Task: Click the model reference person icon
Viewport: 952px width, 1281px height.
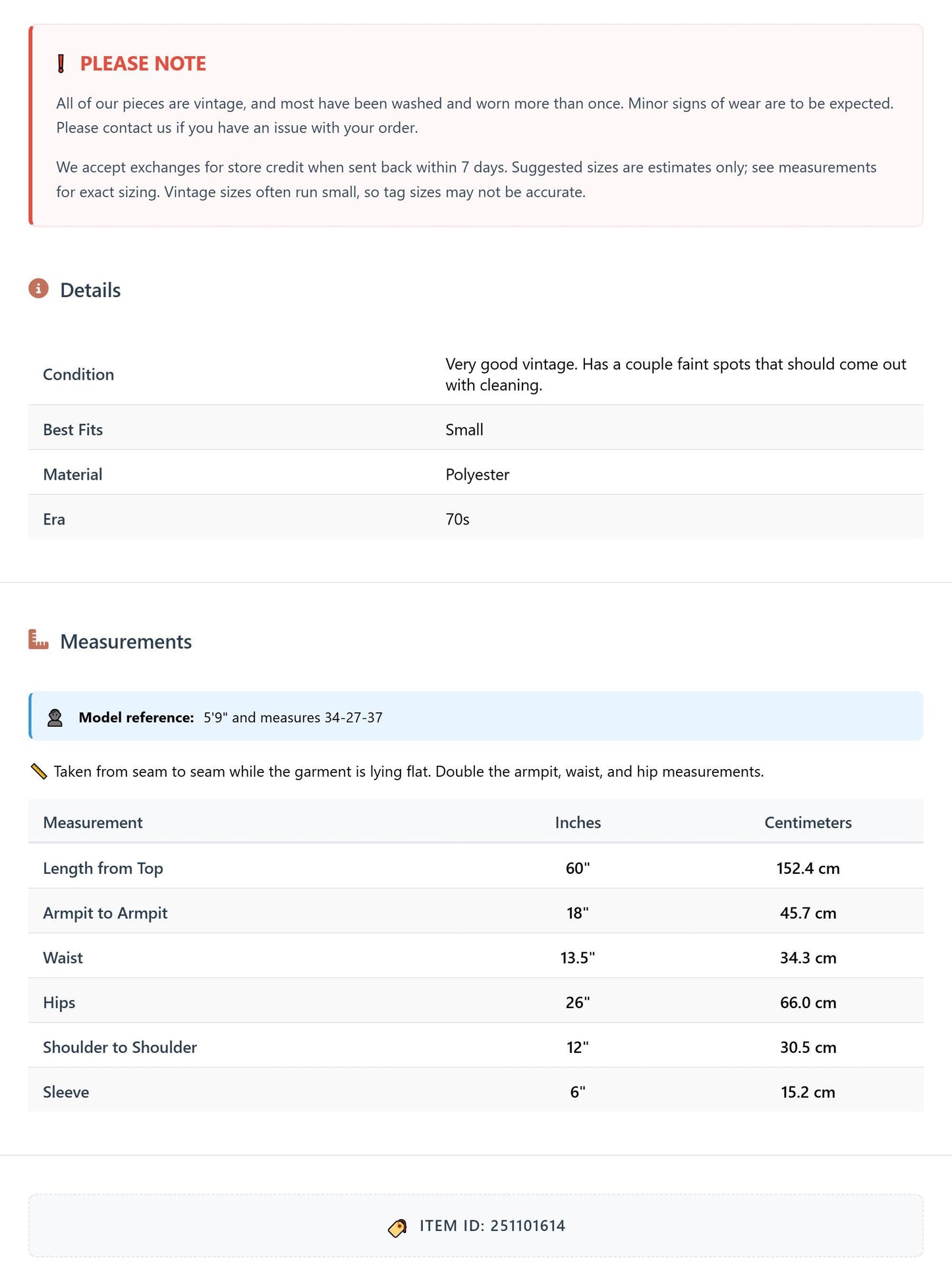Action: [x=55, y=718]
